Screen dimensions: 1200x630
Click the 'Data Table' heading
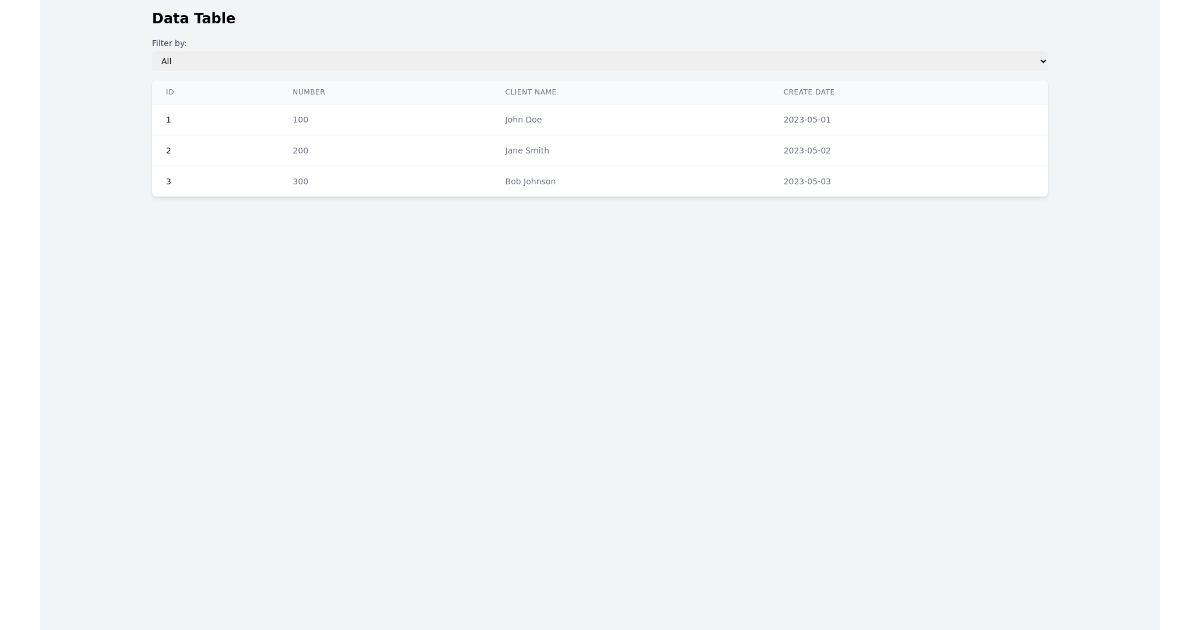click(193, 18)
